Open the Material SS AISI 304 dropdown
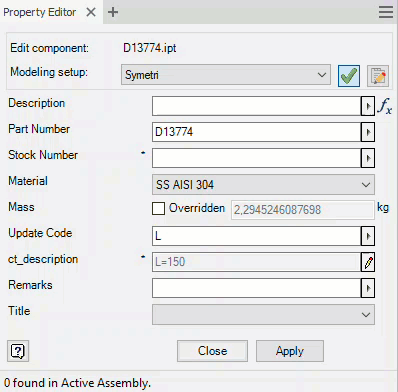Viewport: 398px width, 392px height. (263, 184)
